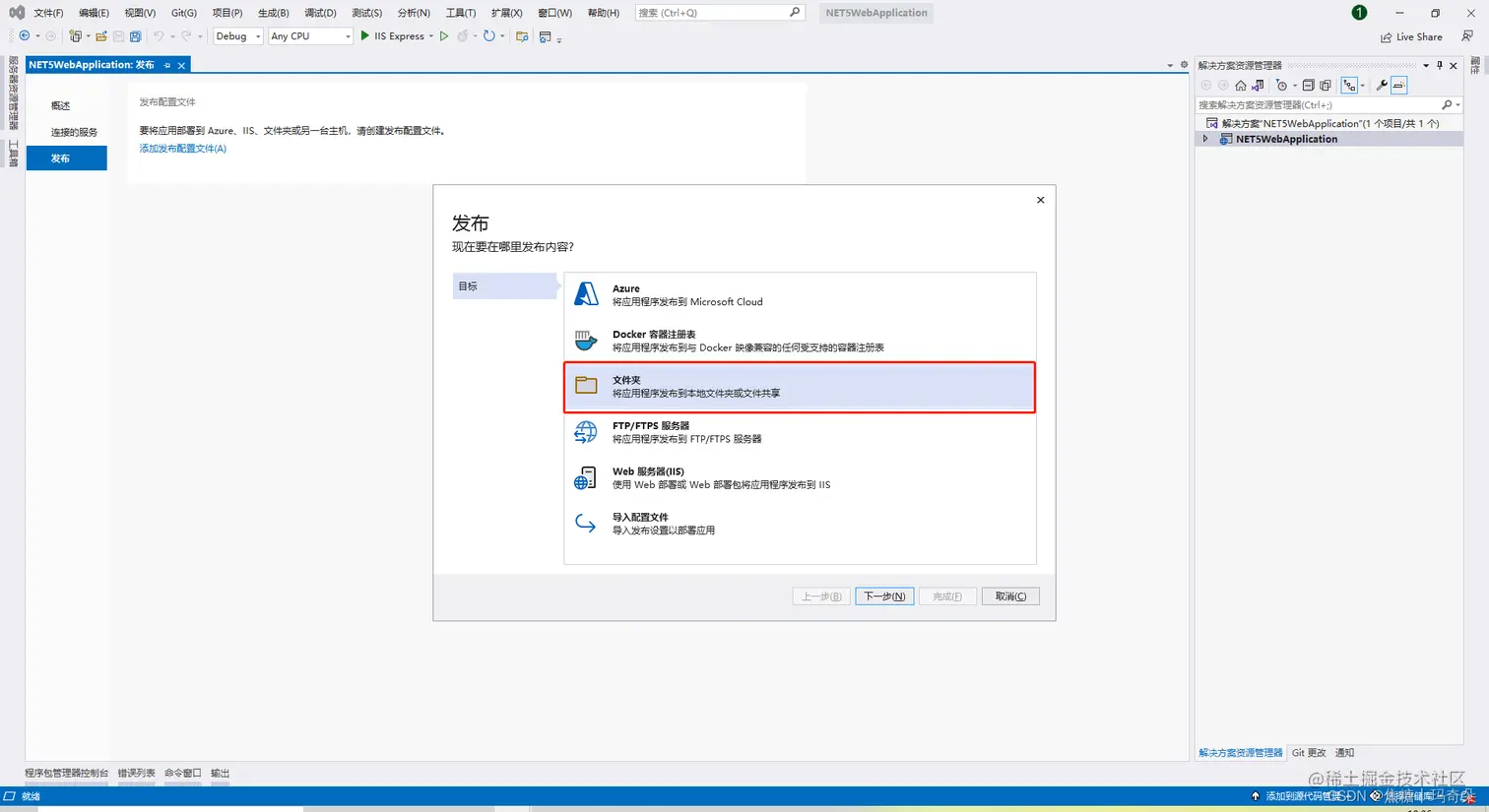
Task: Open the 输出 output tab
Action: click(x=220, y=773)
